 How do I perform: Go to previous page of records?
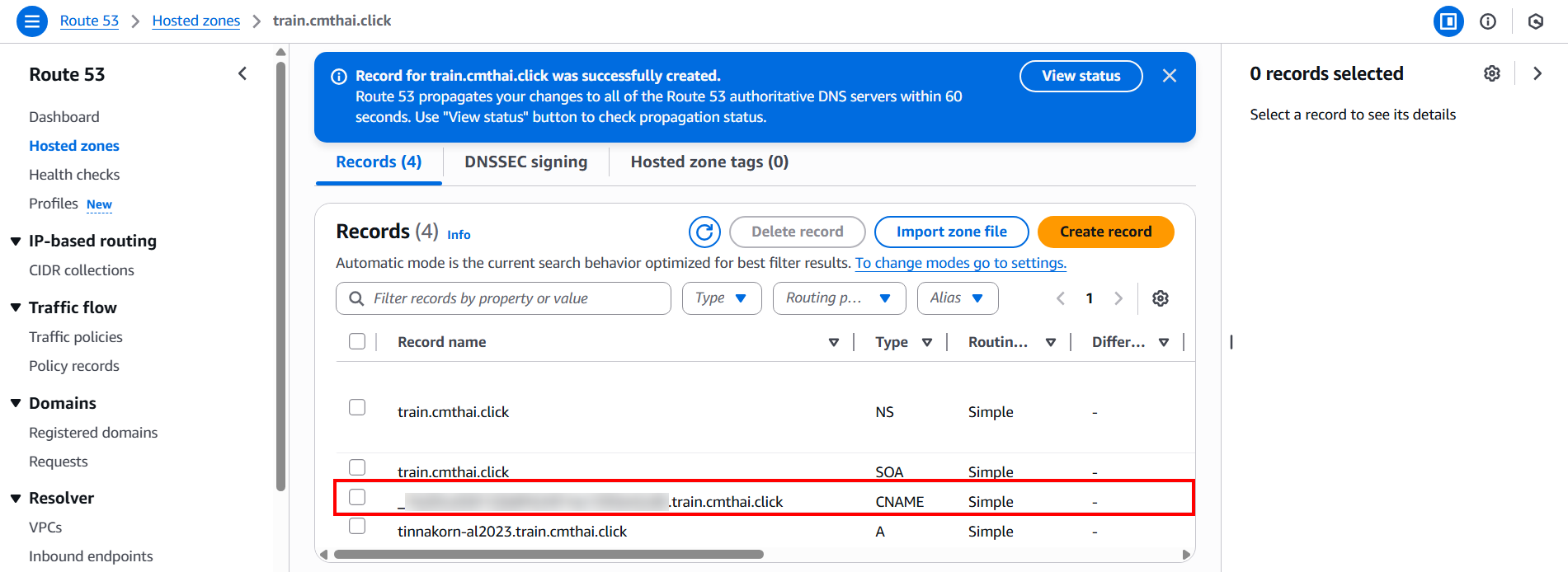coord(1061,298)
